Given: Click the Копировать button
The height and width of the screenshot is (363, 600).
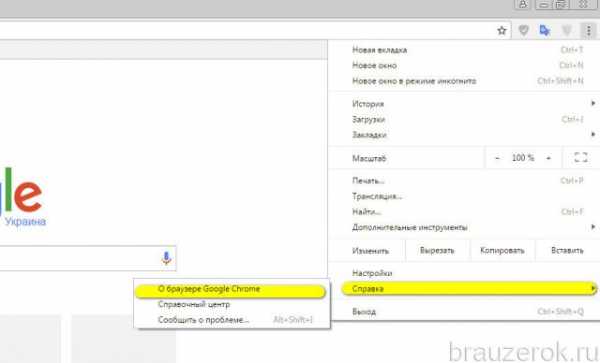Looking at the screenshot, I should tap(502, 251).
